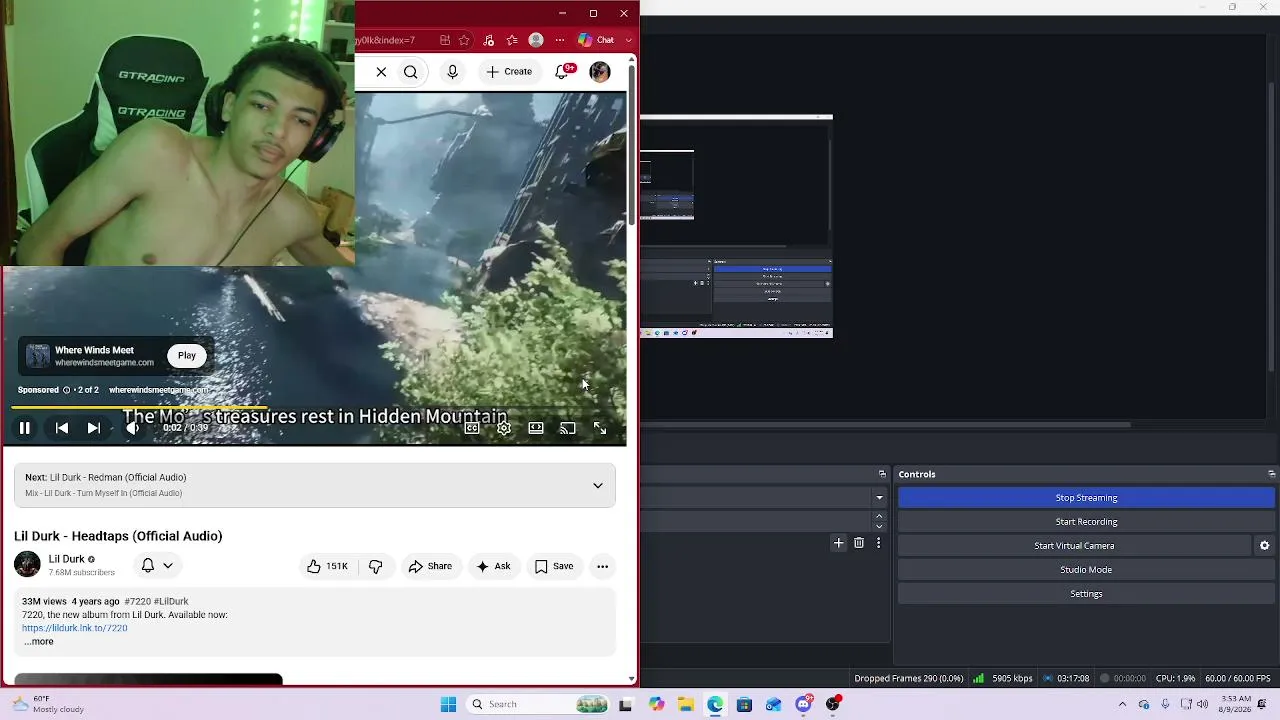Open YouTube player settings gear

click(x=504, y=428)
